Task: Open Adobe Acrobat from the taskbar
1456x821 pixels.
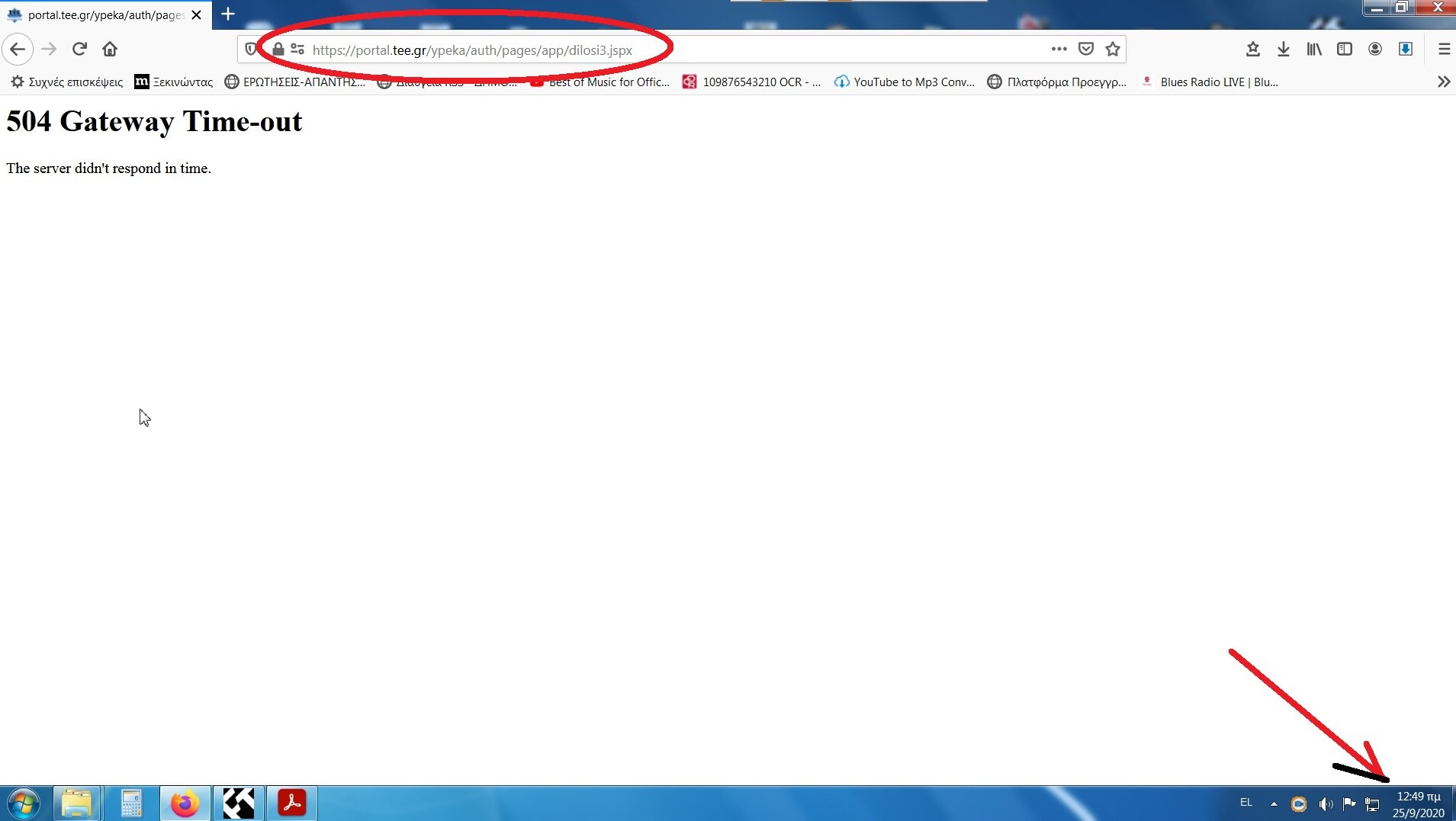Action: [291, 803]
